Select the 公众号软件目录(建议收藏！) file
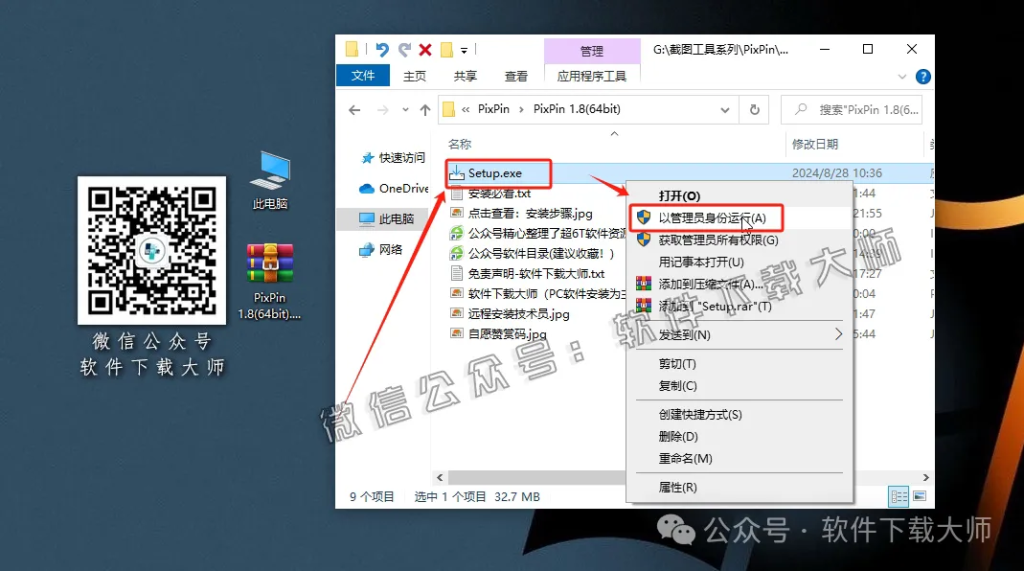Screen dimensions: 1024x571 click(532, 253)
